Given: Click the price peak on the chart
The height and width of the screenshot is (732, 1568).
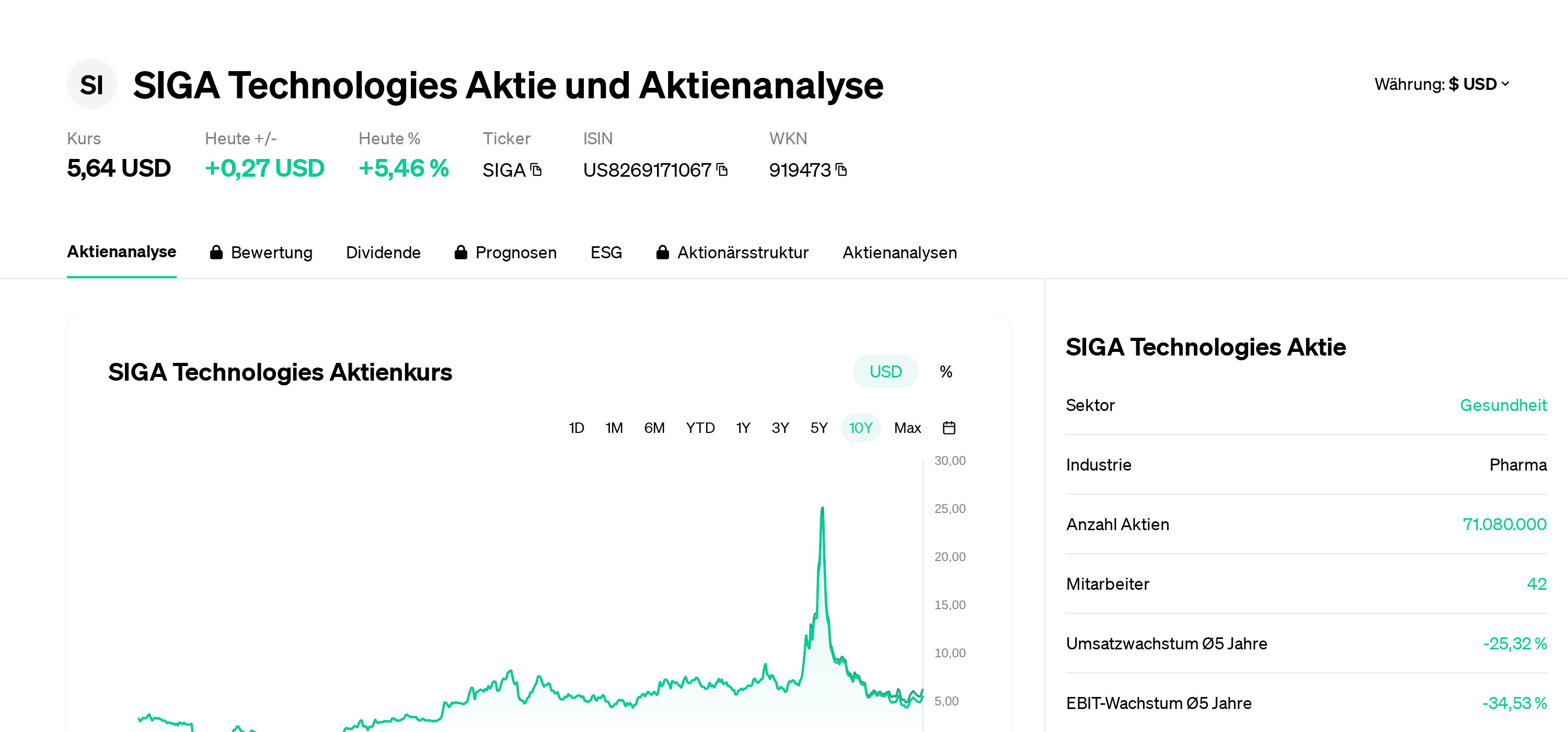Looking at the screenshot, I should click(x=822, y=509).
